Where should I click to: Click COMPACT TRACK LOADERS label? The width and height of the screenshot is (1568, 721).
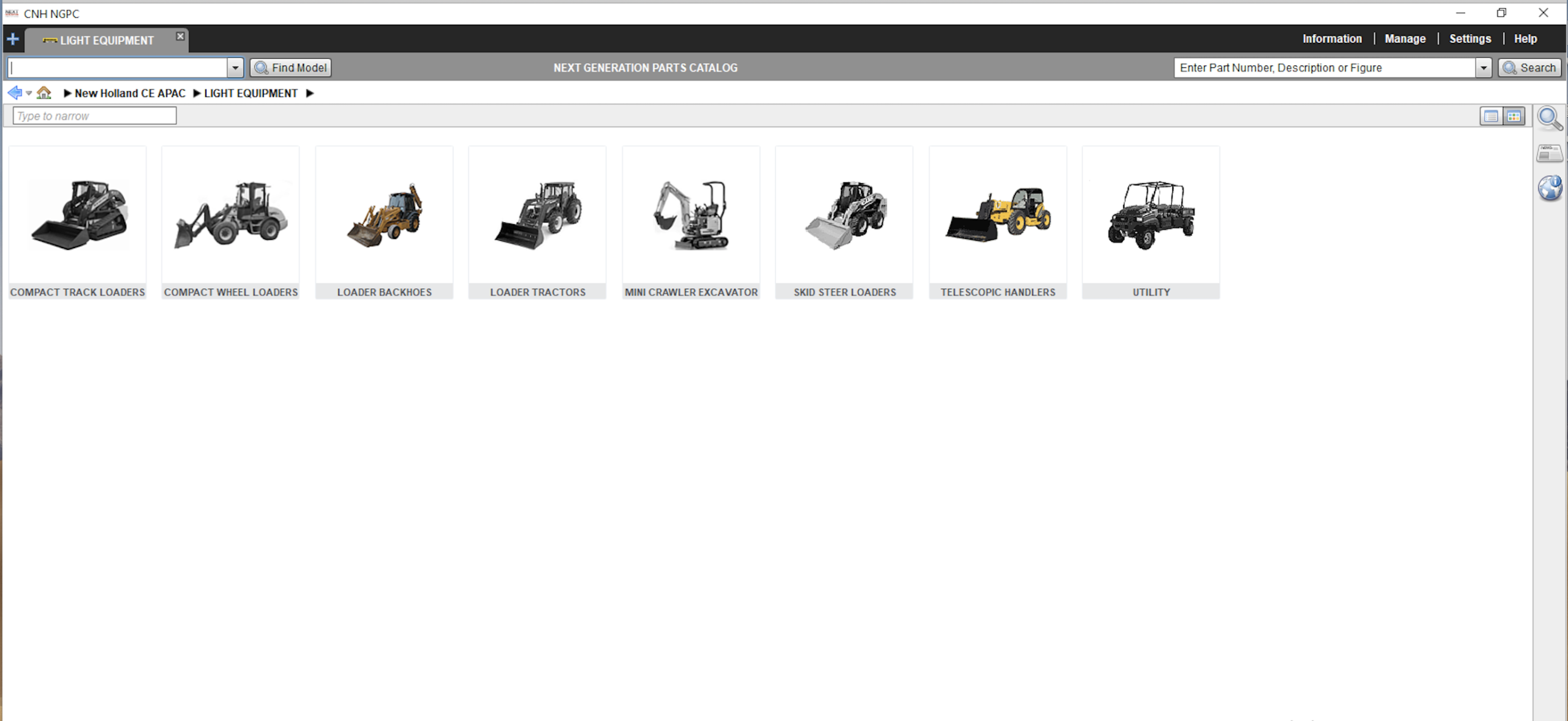pos(78,292)
